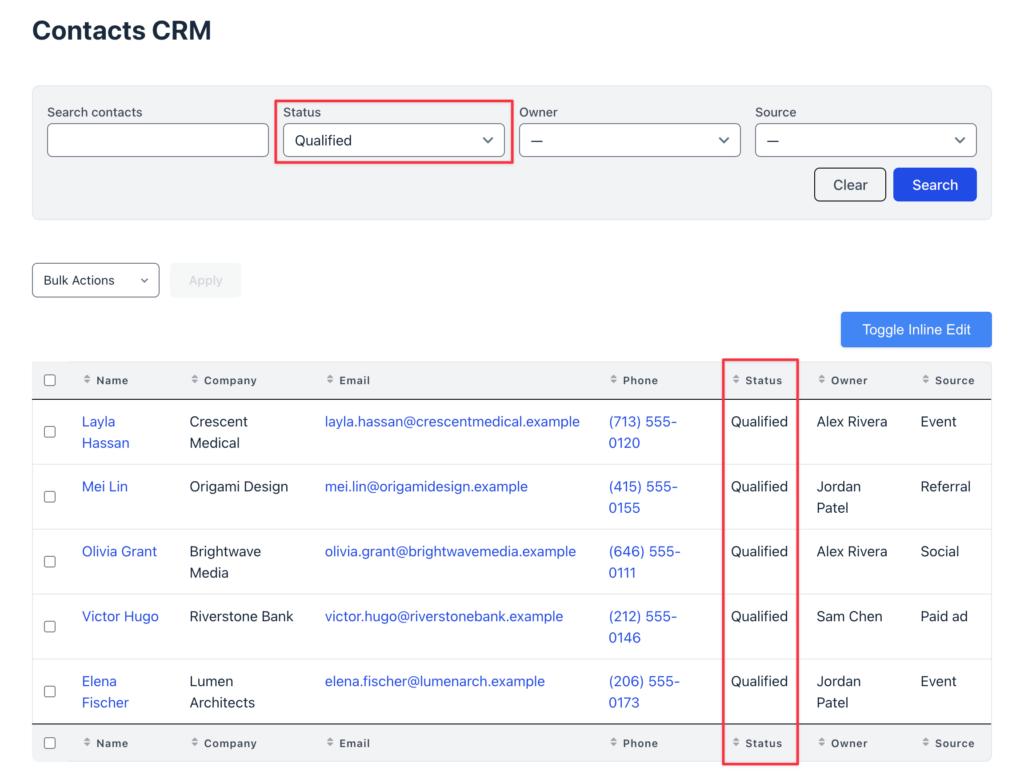Screen dimensions: 1024x784
Task: Click footer Email column sort icon
Action: tap(330, 742)
